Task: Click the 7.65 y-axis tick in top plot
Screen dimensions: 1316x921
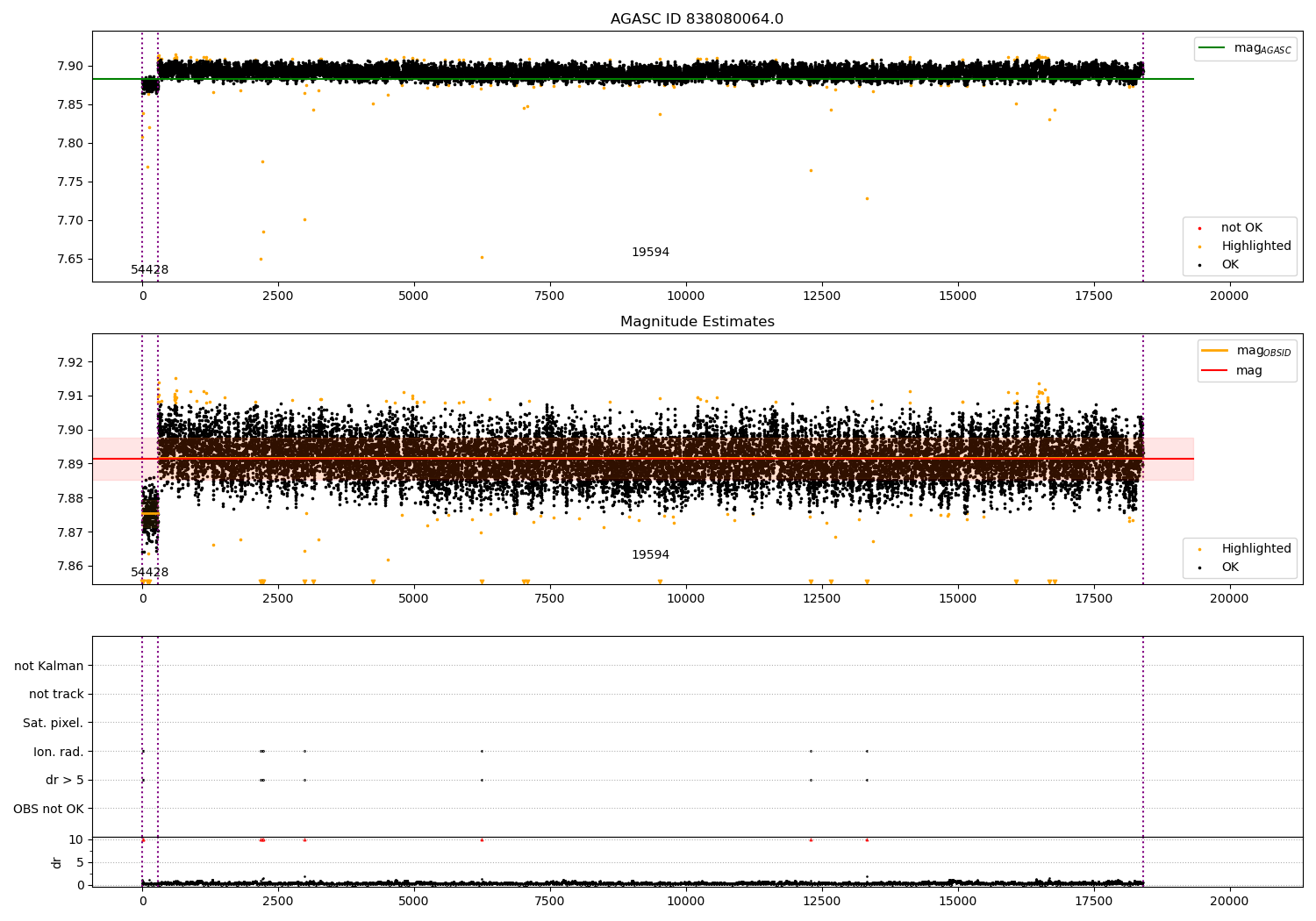Action: (x=69, y=260)
